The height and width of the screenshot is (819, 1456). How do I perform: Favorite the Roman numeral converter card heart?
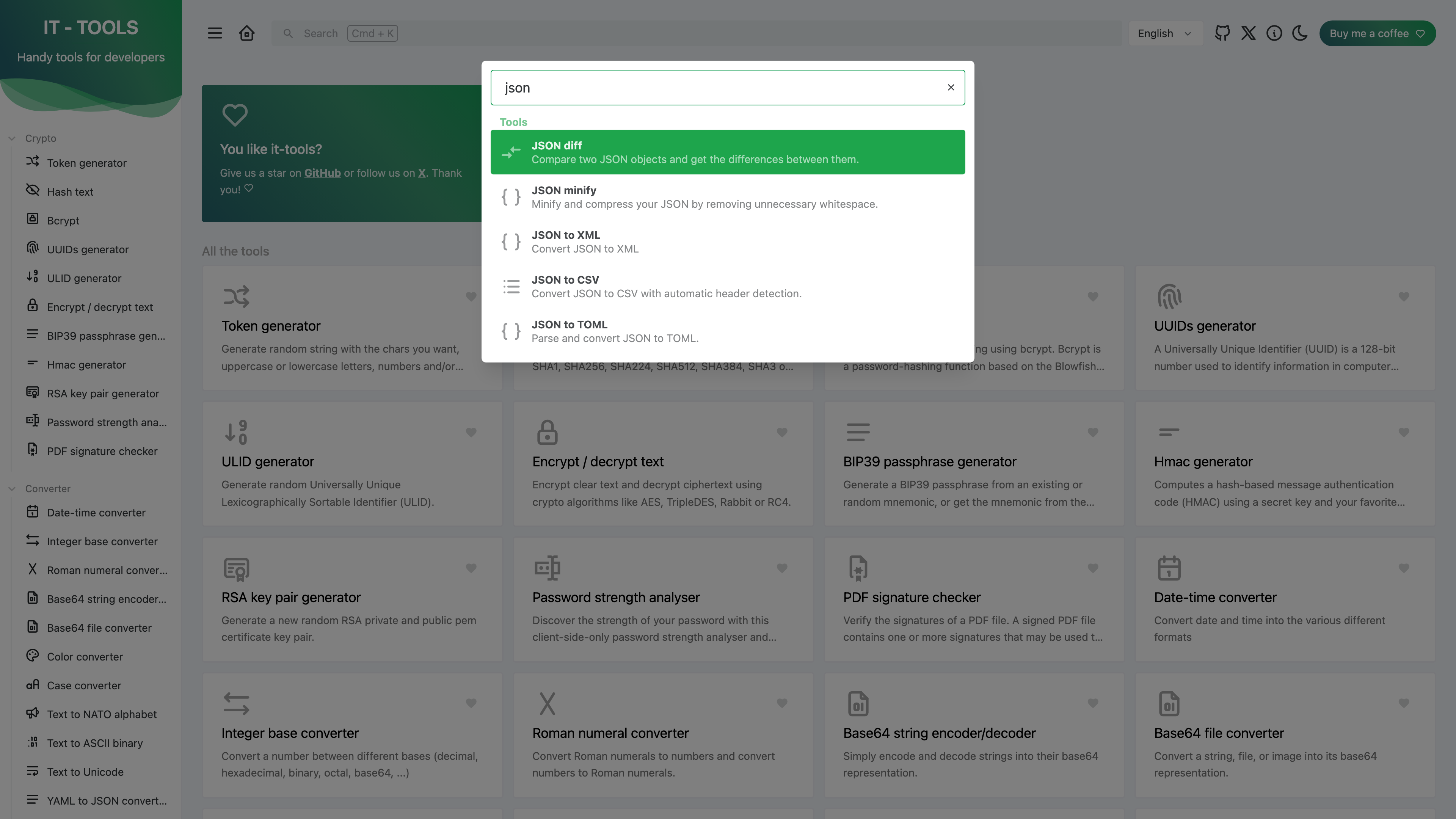click(x=782, y=703)
